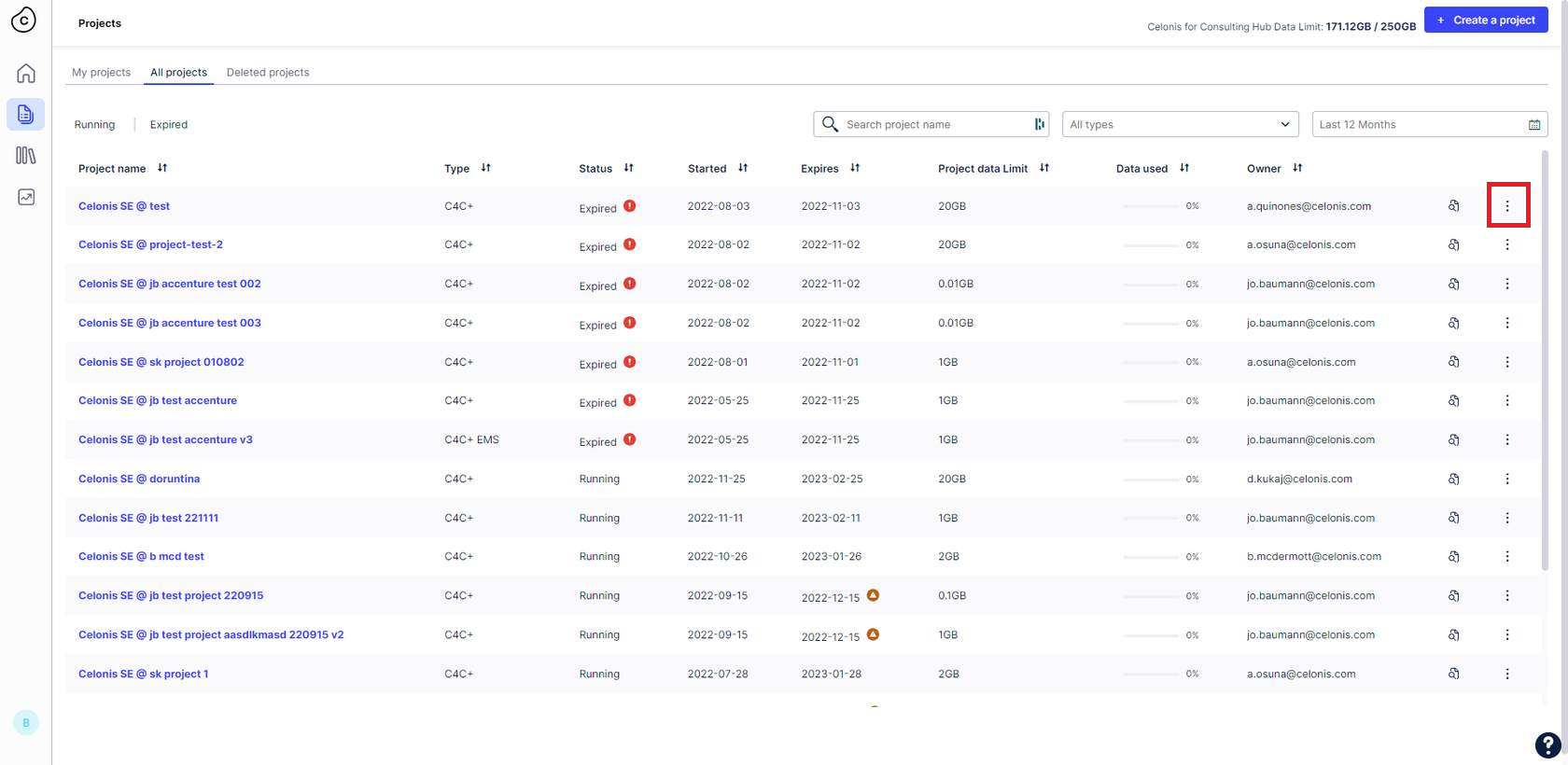Click the team icon for Celonis SE @ test
This screenshot has width=1568, height=765.
click(x=1454, y=205)
